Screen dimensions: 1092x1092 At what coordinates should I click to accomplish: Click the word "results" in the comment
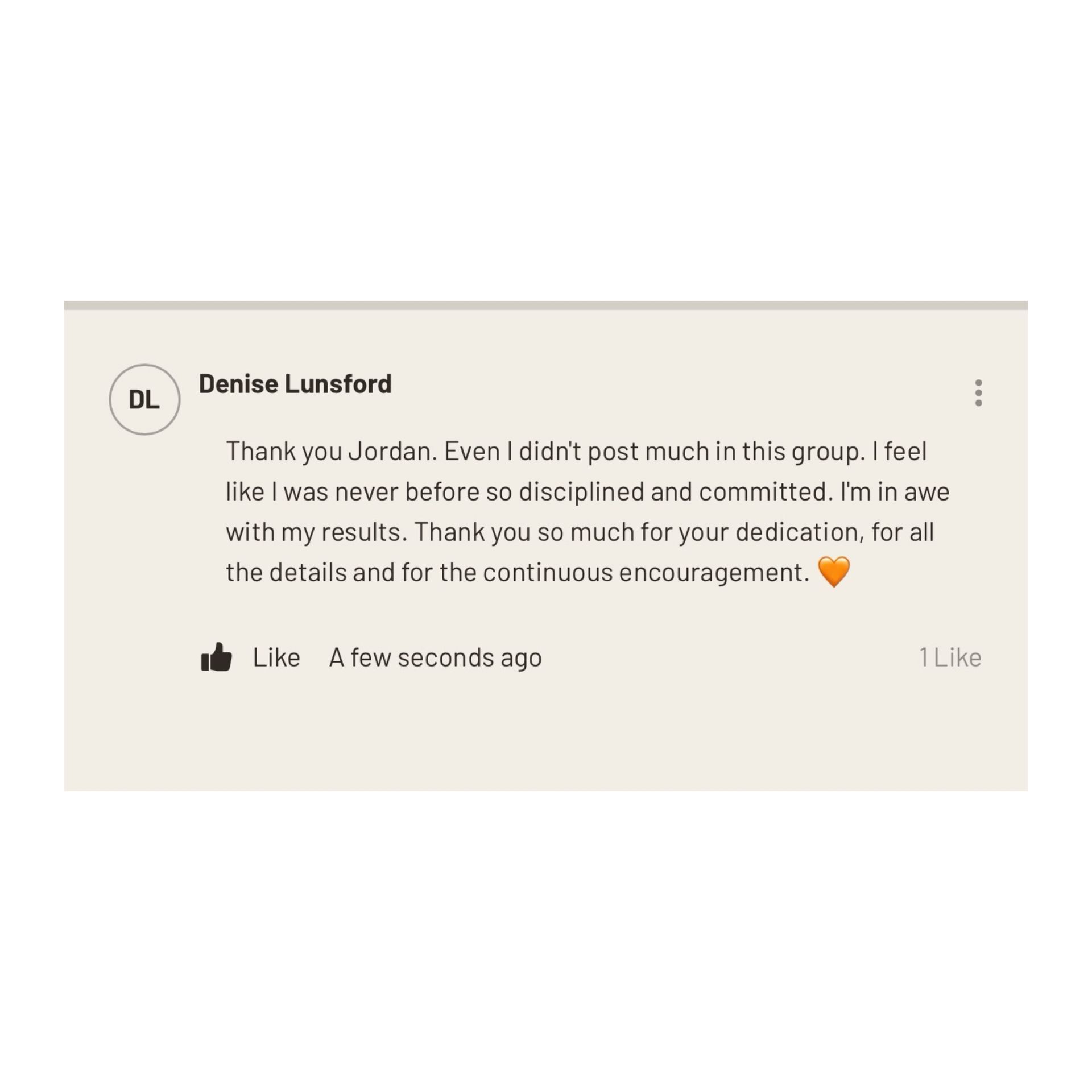(364, 532)
